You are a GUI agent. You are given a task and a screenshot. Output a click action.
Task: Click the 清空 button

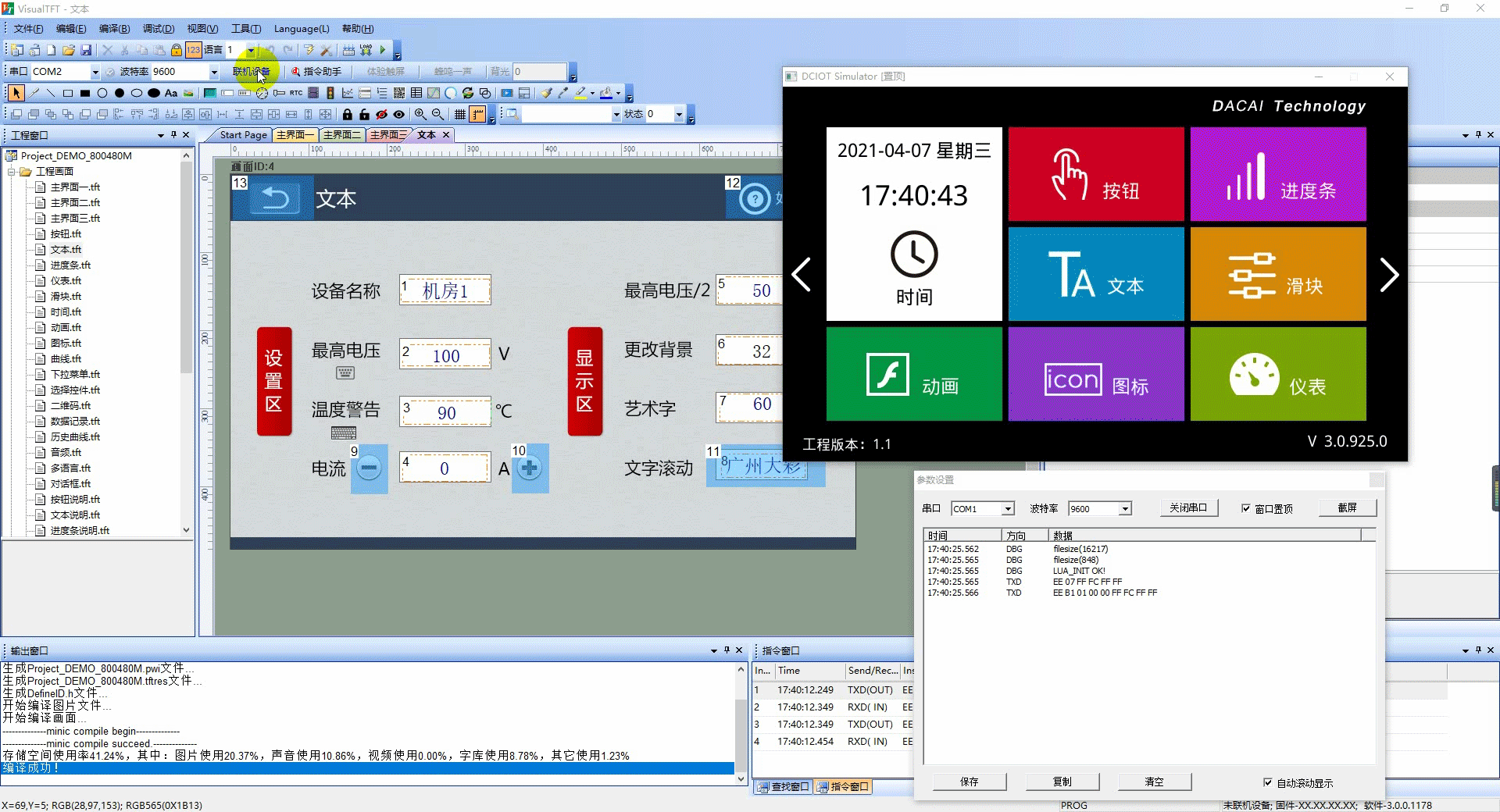[1155, 782]
